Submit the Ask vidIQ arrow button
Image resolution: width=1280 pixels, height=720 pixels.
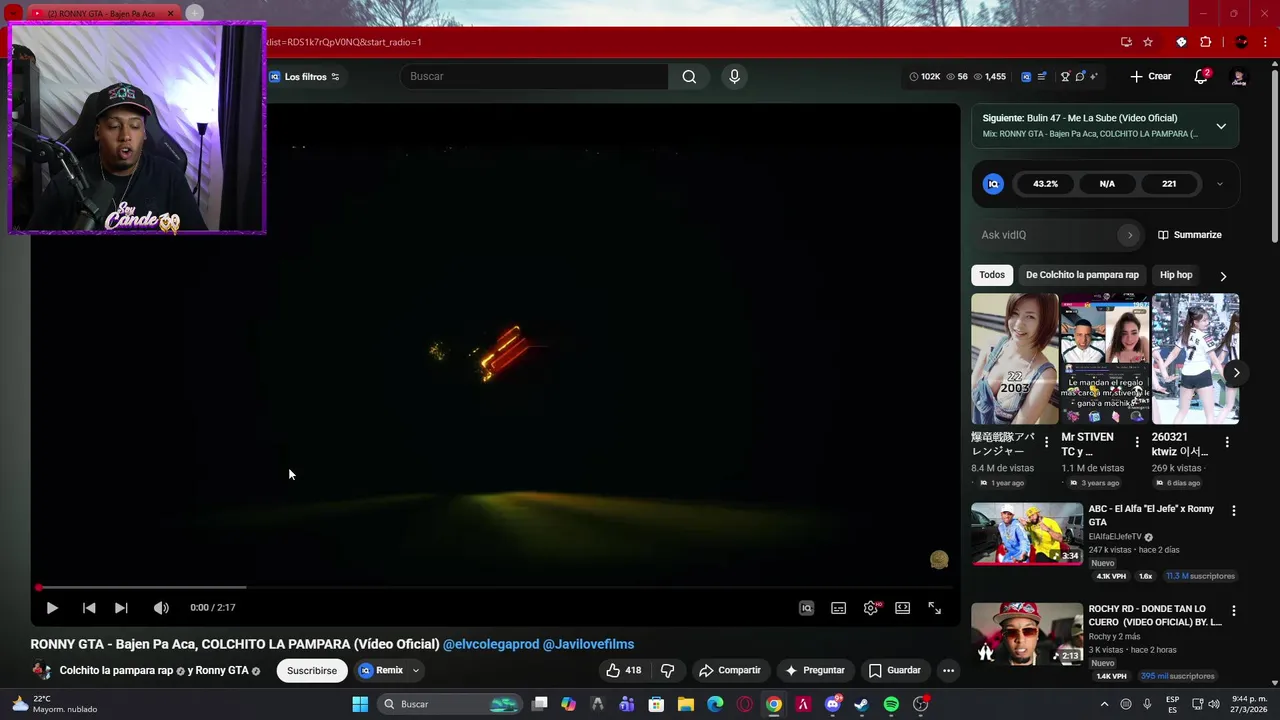[1130, 235]
